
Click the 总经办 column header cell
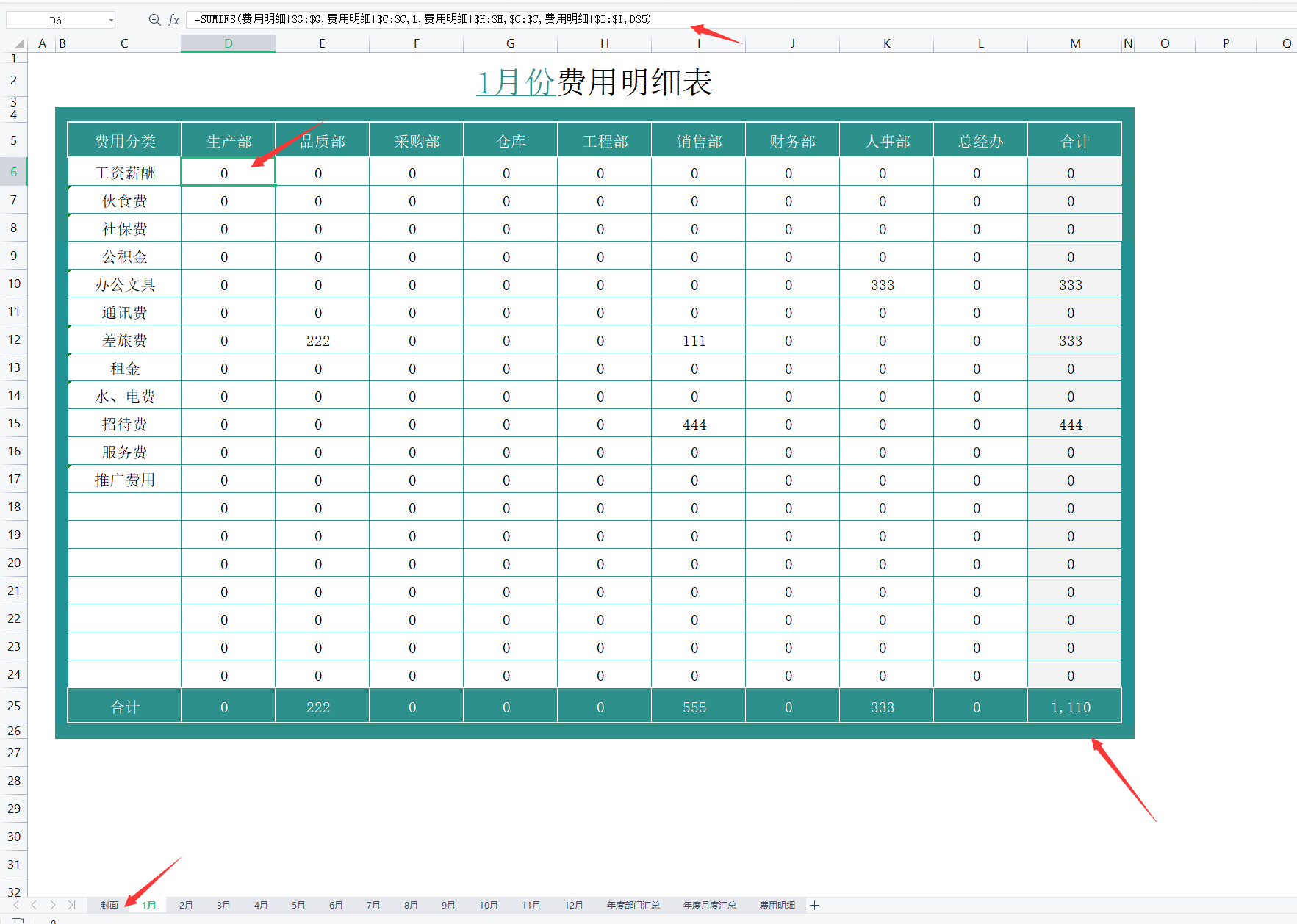pos(981,141)
